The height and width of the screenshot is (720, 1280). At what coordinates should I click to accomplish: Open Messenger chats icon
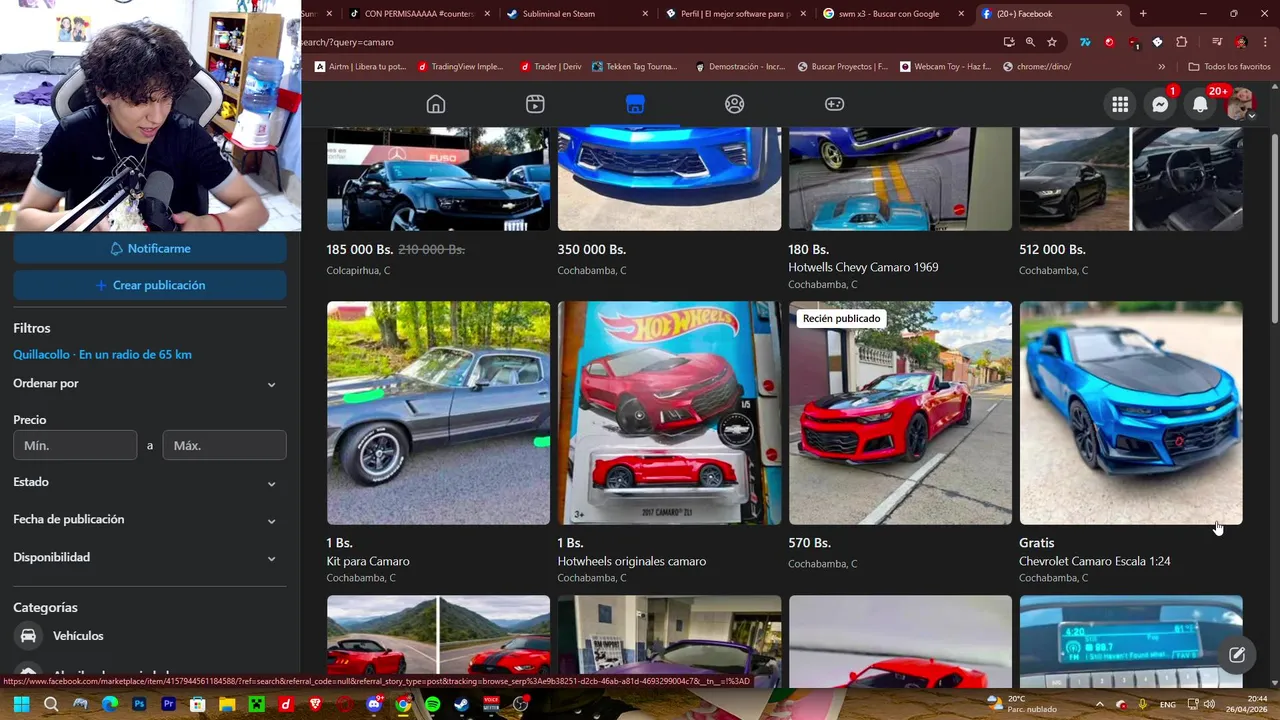coord(1160,104)
